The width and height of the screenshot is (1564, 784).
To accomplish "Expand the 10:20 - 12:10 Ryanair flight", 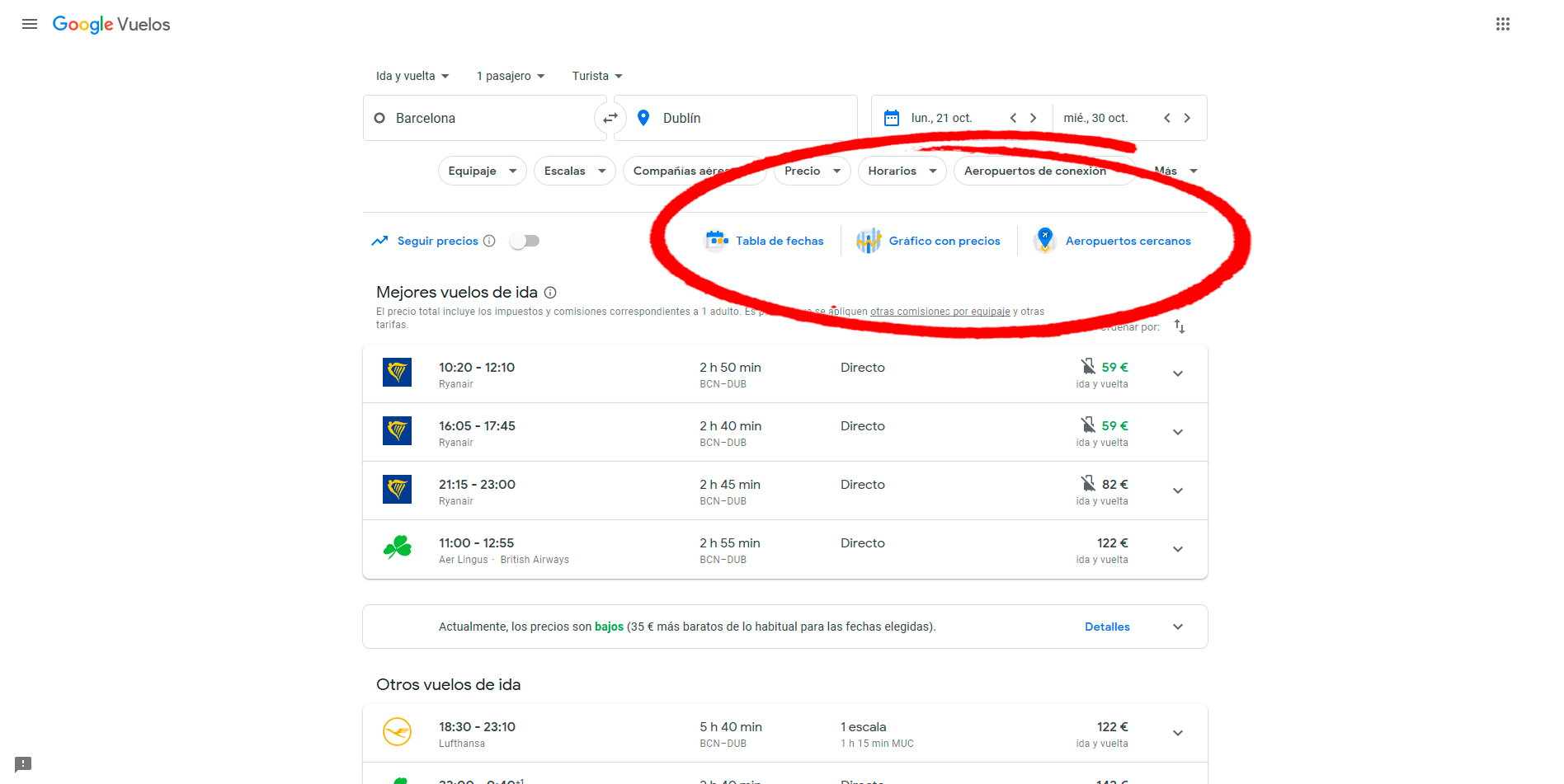I will coord(1178,373).
